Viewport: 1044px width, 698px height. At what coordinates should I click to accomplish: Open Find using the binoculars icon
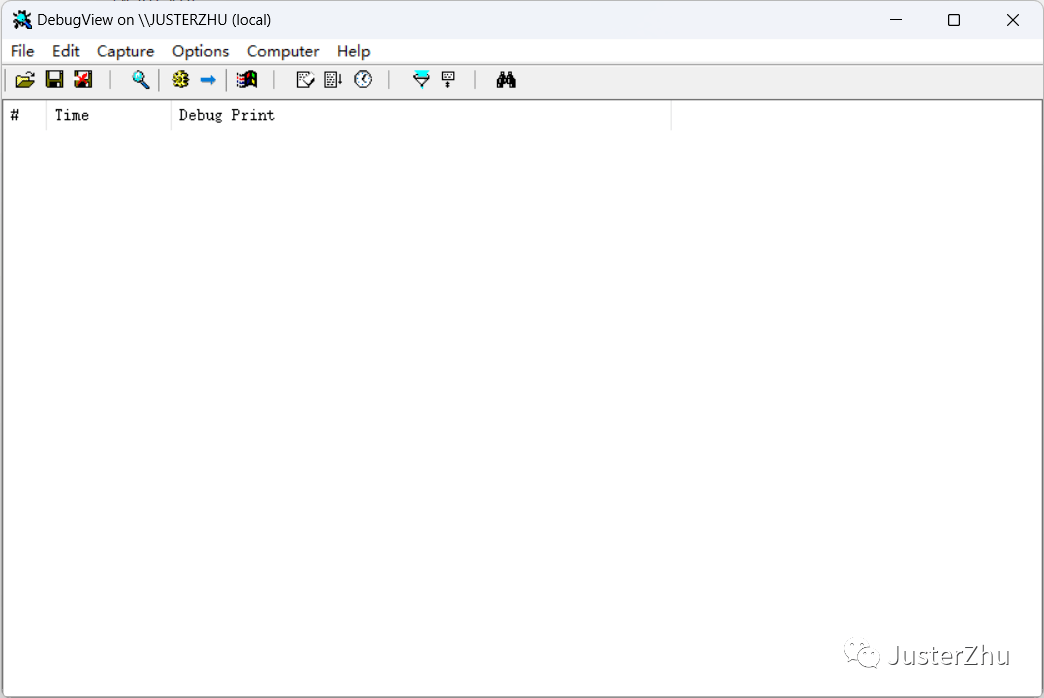[506, 79]
